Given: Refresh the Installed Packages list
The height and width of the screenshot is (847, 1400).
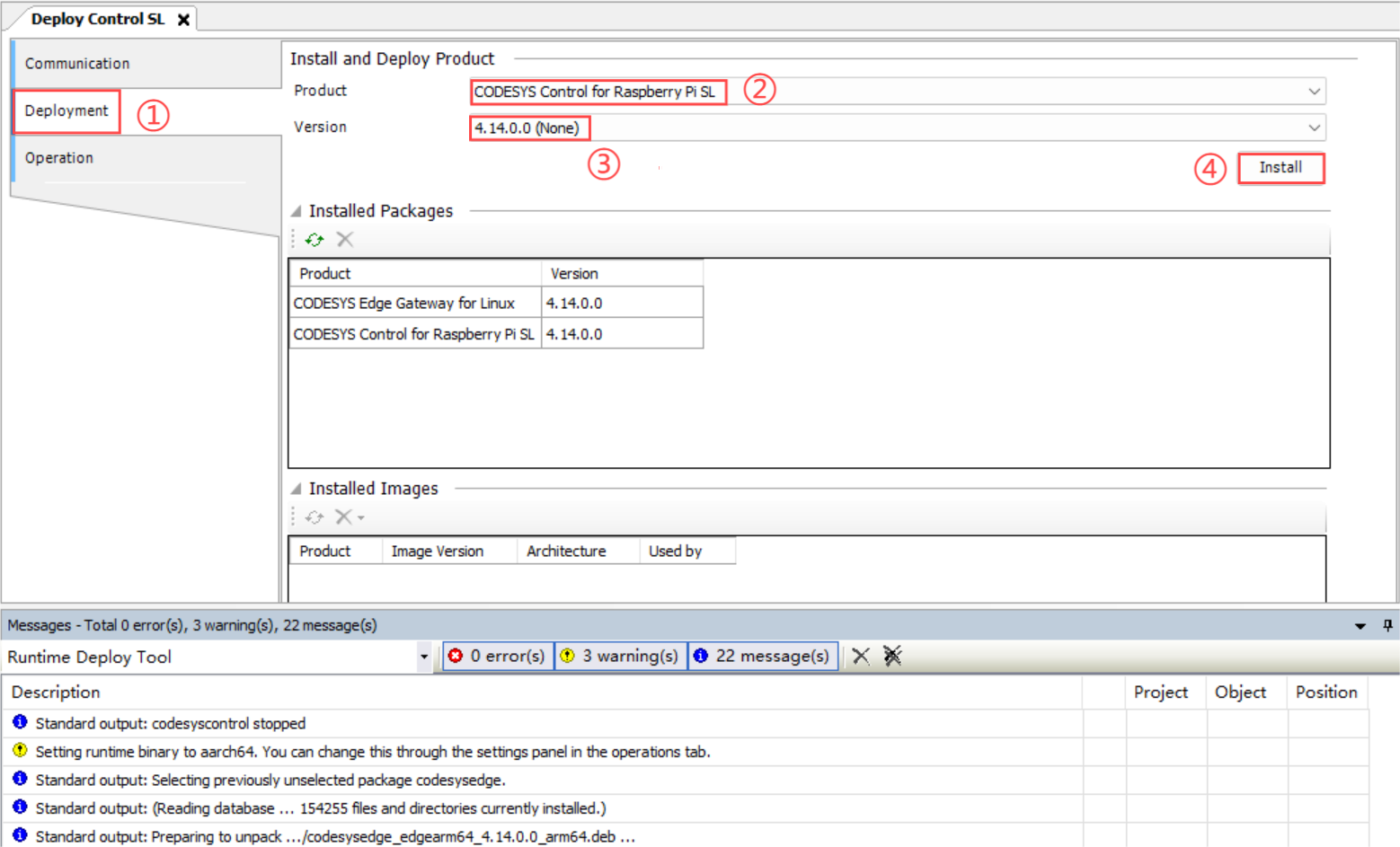Looking at the screenshot, I should (315, 240).
